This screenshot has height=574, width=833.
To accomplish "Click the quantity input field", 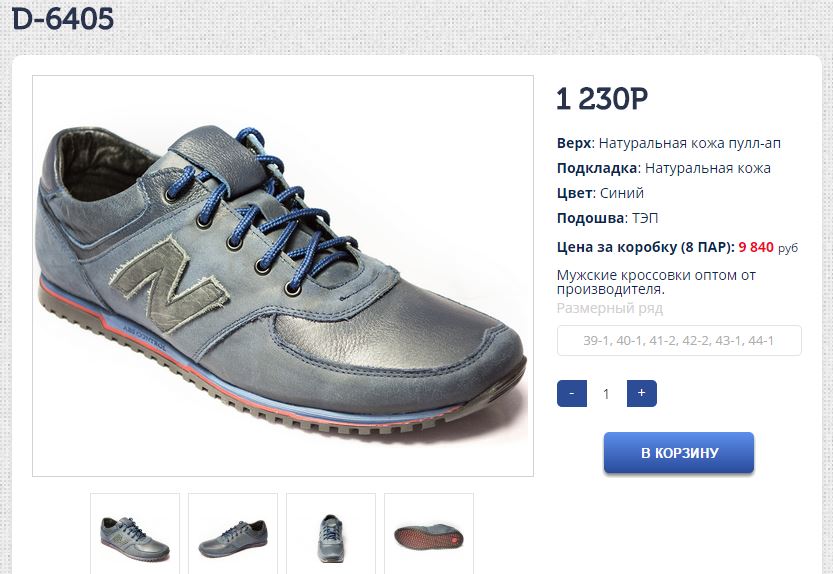I will click(606, 394).
